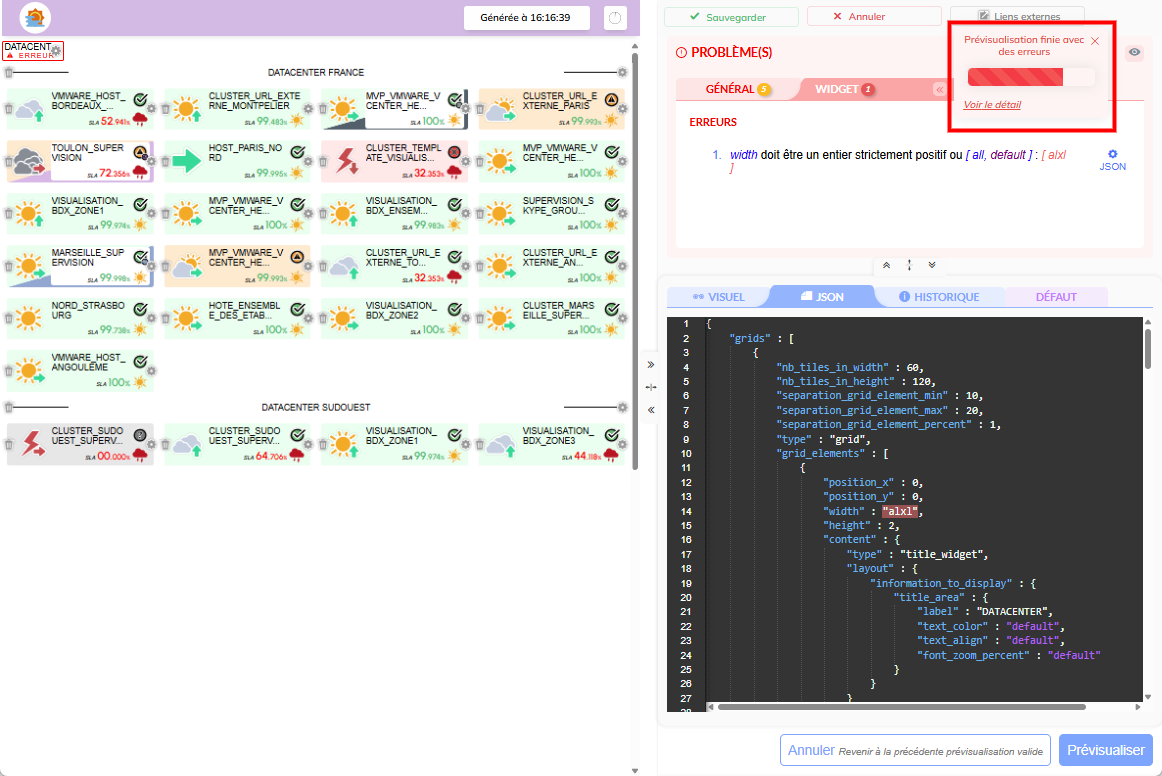This screenshot has width=1162, height=776.
Task: Open settings gear of DATACENTER error widget
Action: pos(57,50)
